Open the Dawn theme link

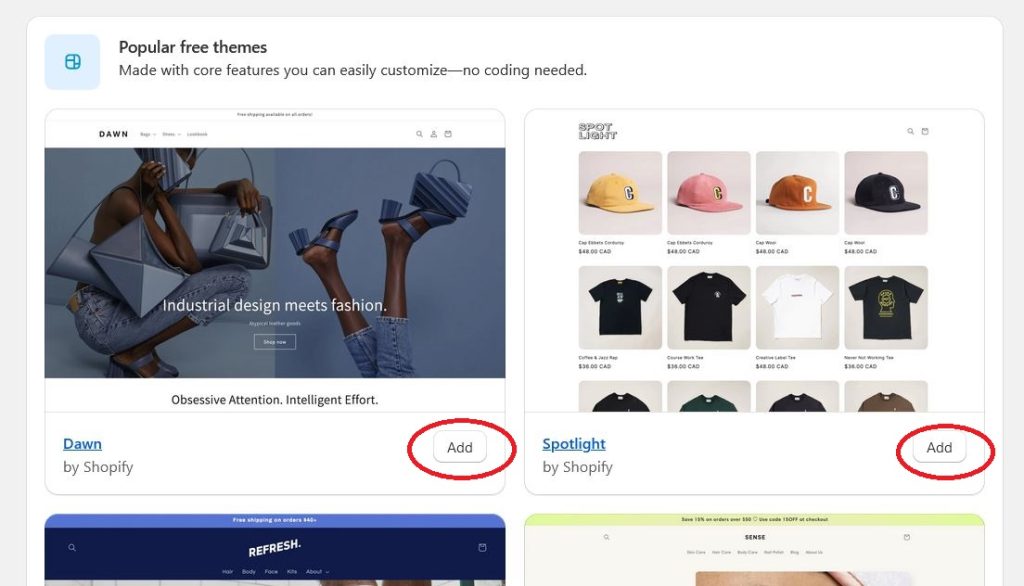82,444
